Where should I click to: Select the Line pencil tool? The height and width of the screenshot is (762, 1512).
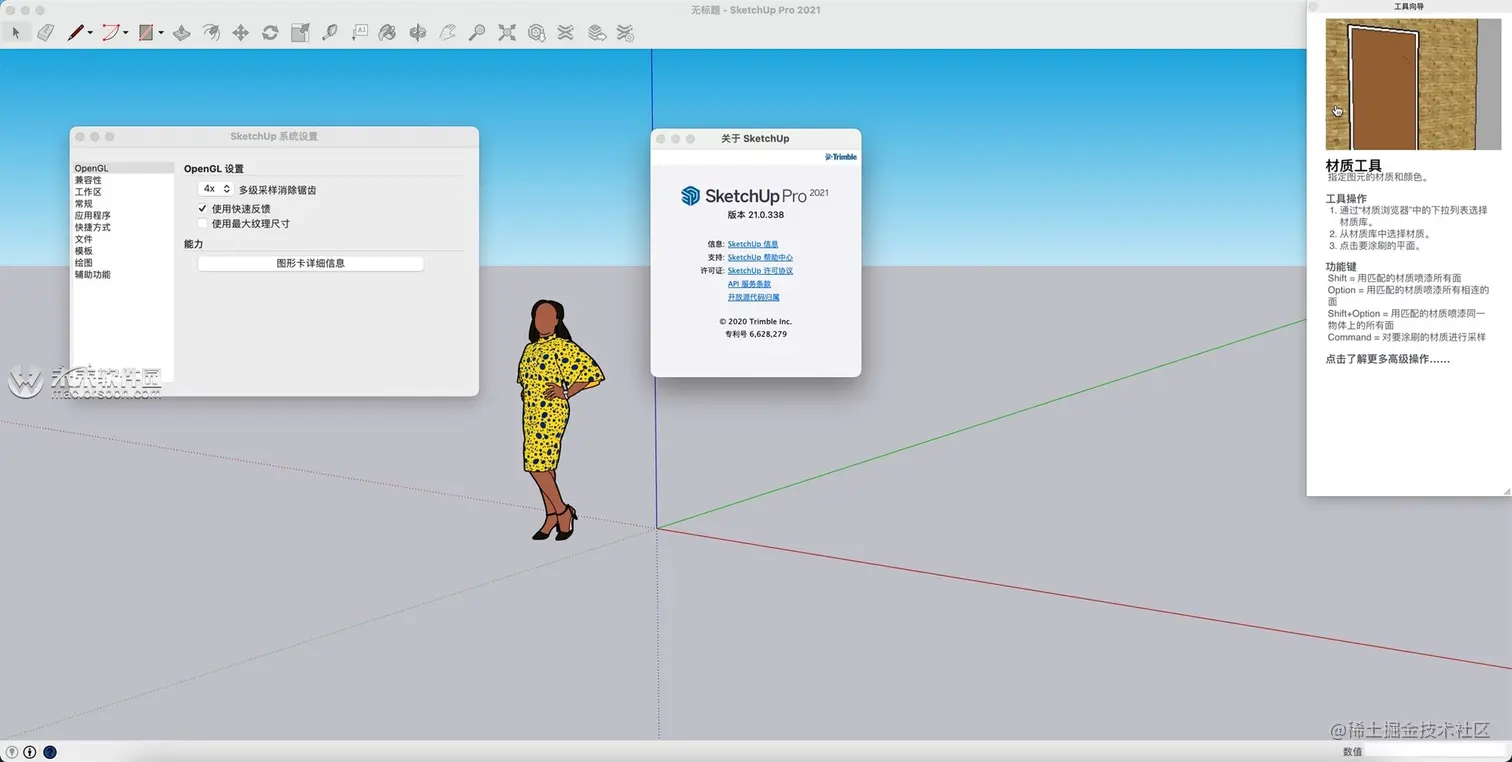76,33
